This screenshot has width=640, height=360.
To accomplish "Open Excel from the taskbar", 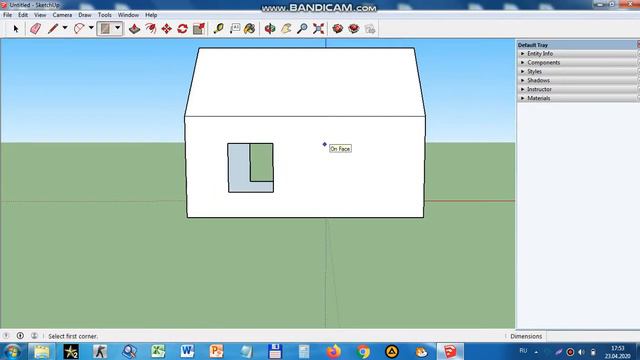I will [158, 351].
